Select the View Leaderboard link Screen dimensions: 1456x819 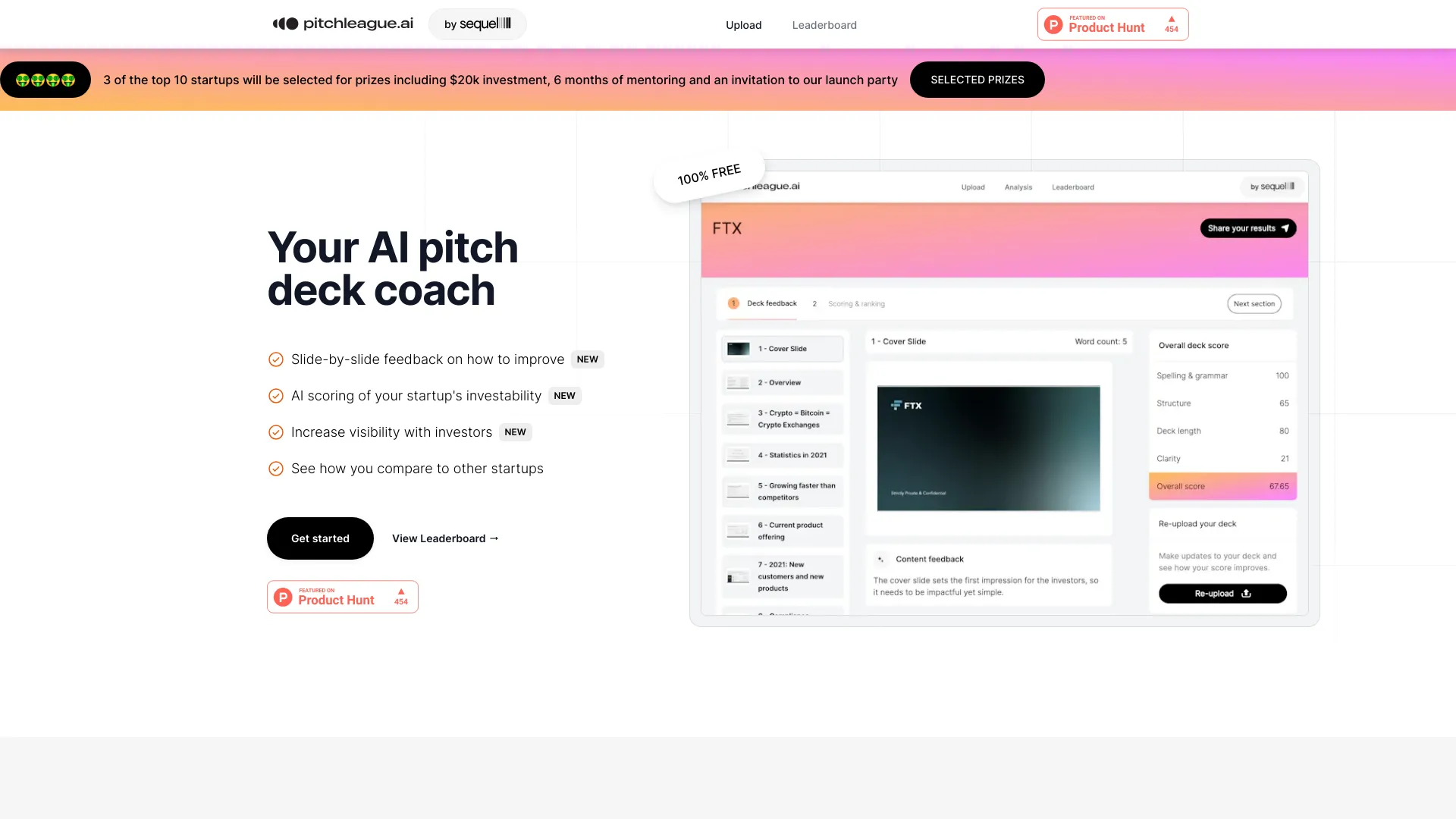coord(445,538)
